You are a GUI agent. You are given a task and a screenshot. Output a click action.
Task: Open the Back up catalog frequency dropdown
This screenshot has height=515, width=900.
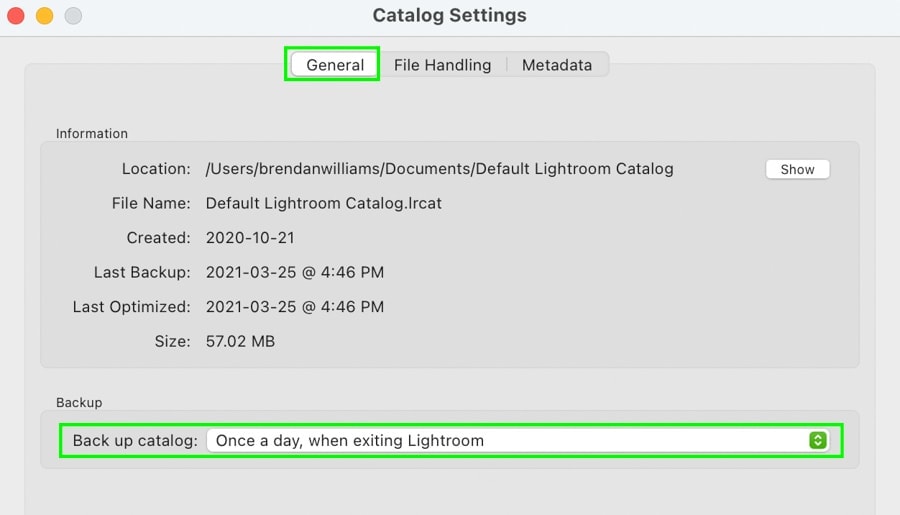pos(518,440)
